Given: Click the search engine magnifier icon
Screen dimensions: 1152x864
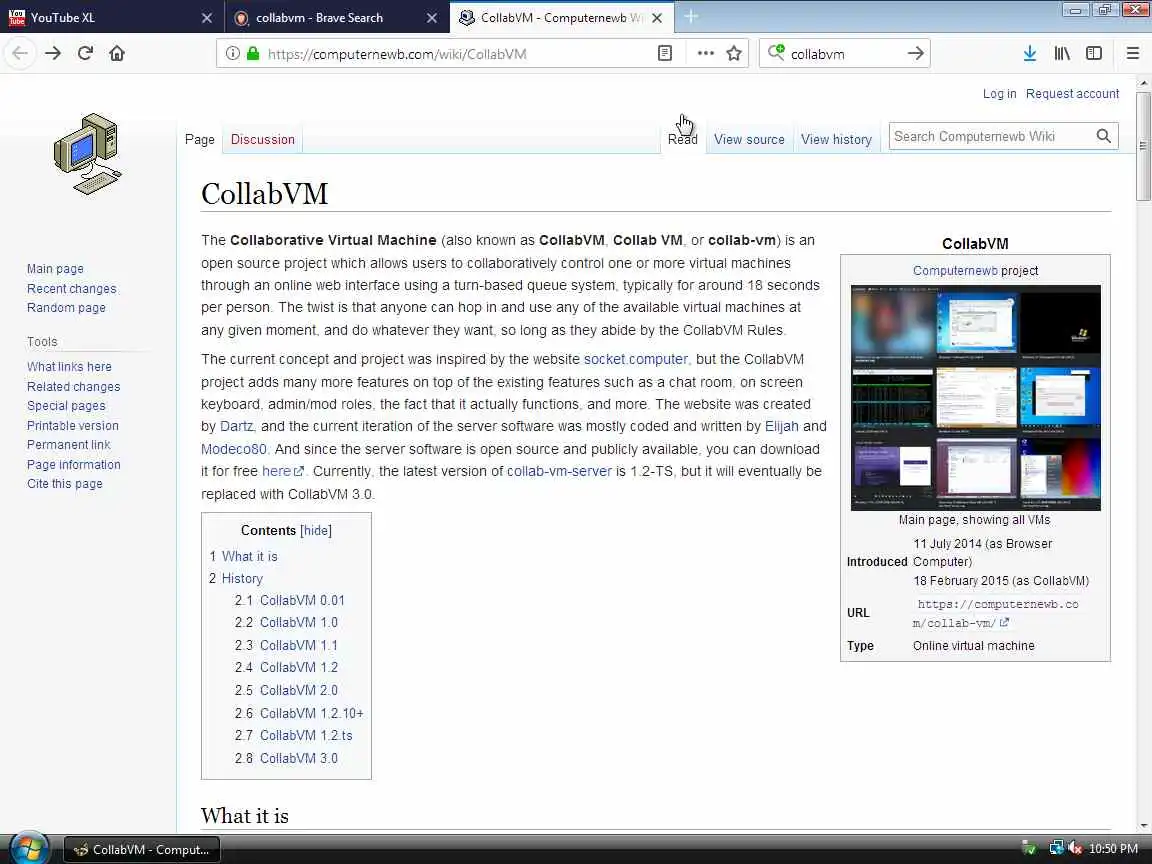Looking at the screenshot, I should (776, 53).
